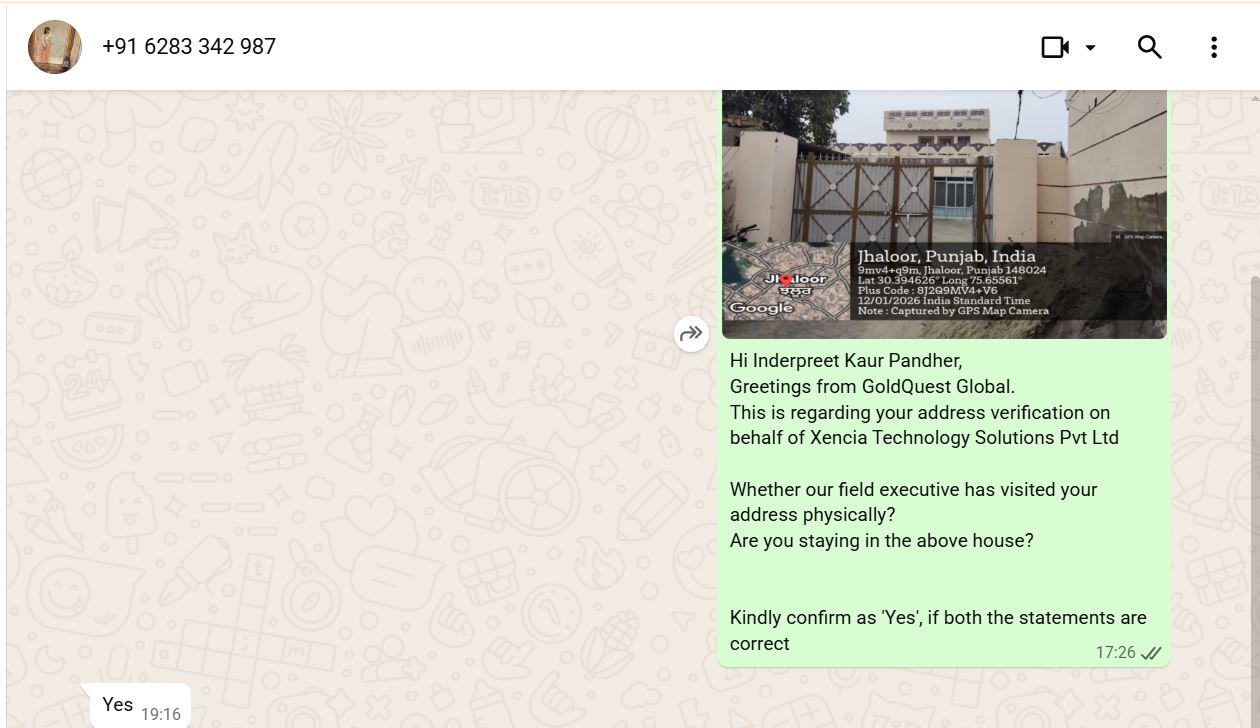Click the 19:16 timestamp on Yes reply
Viewport: 1260px width, 728px height.
[x=161, y=714]
